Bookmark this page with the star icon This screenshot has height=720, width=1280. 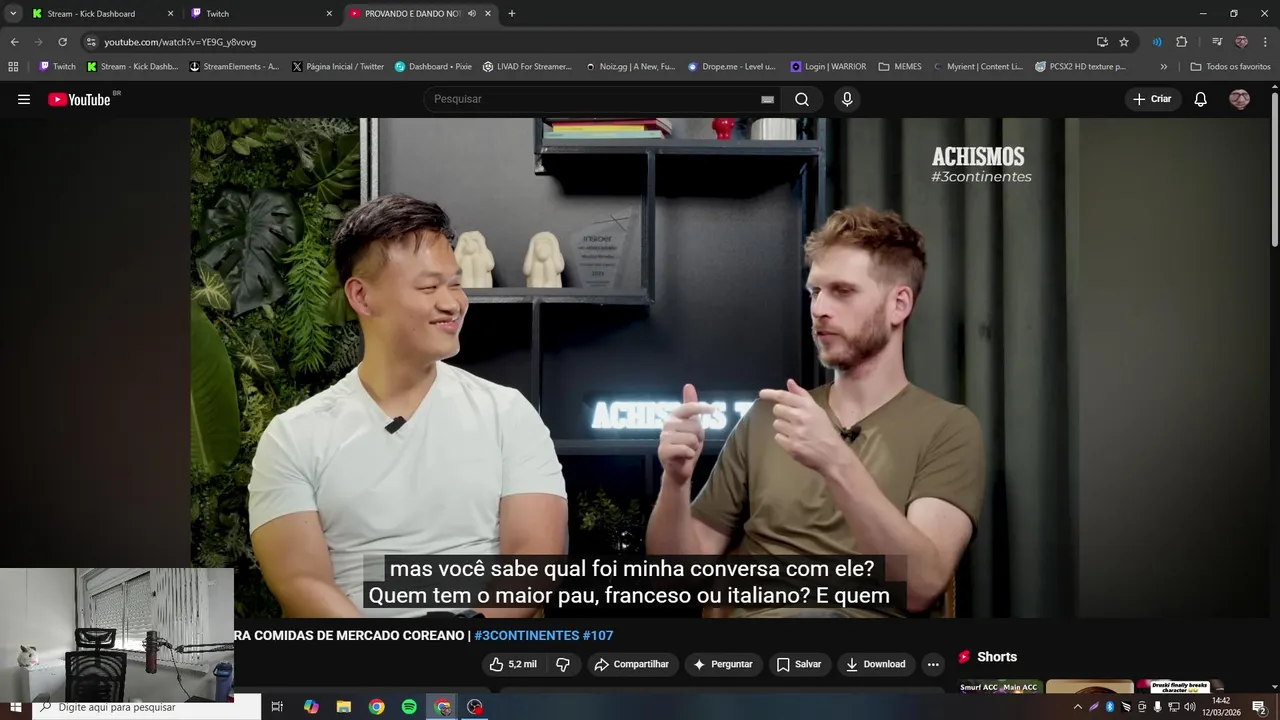tap(1124, 42)
